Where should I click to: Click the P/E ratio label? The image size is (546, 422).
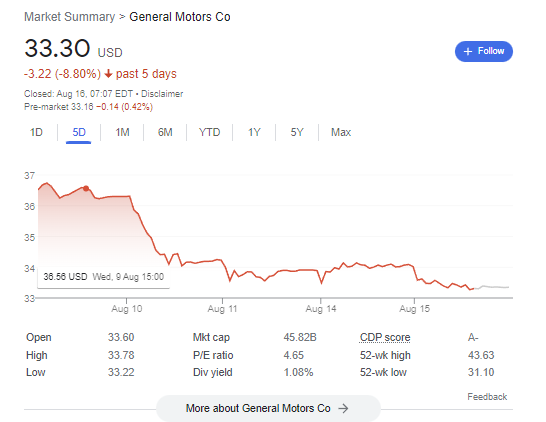(213, 355)
